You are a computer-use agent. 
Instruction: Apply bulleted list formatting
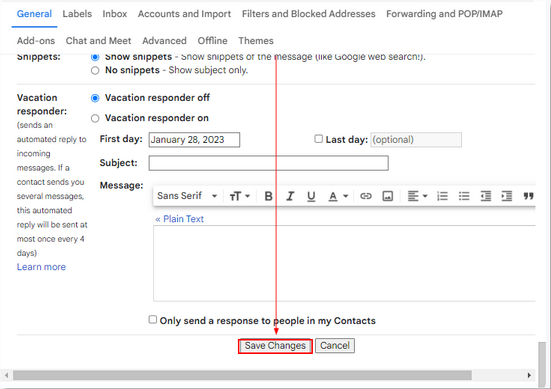pyautogui.click(x=464, y=196)
